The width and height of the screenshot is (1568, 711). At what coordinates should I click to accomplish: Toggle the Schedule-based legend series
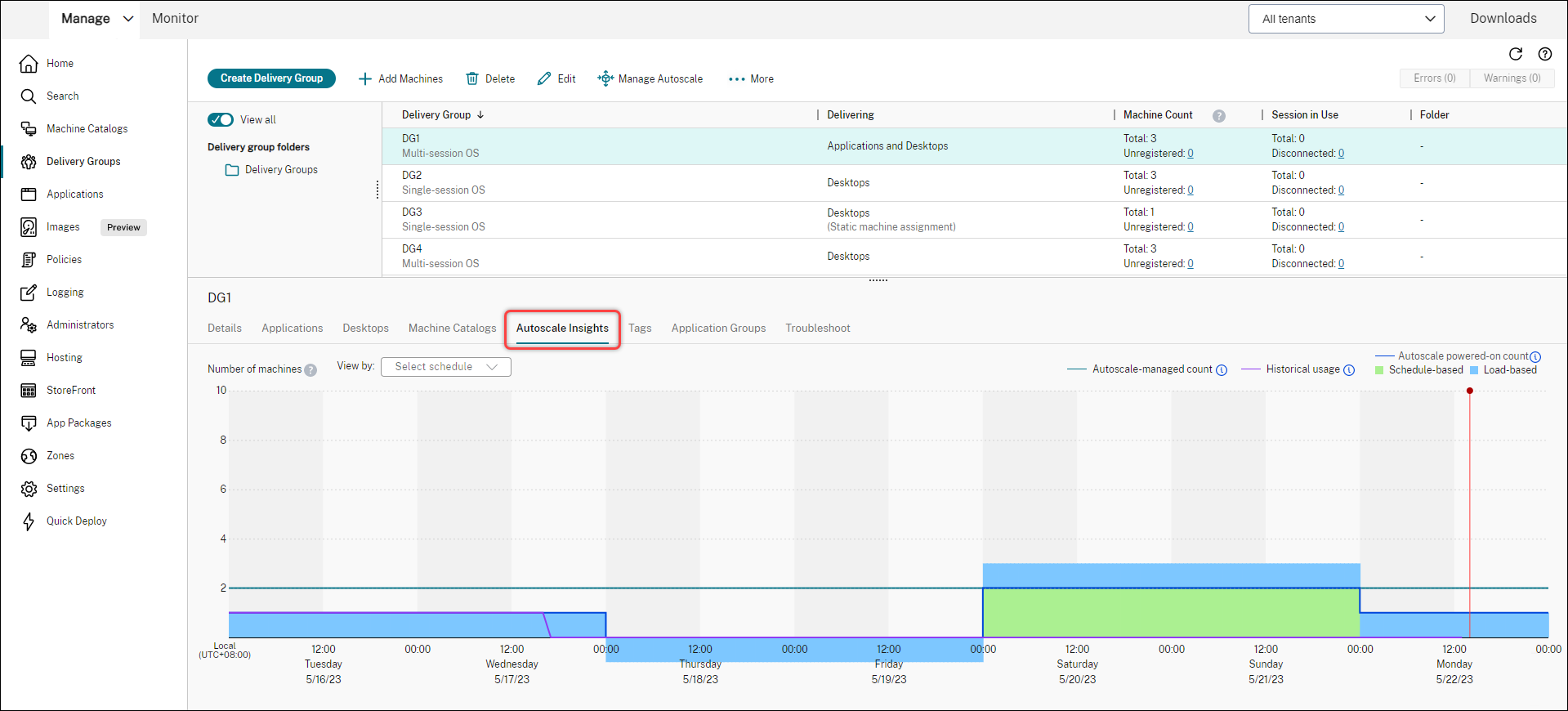(1419, 370)
